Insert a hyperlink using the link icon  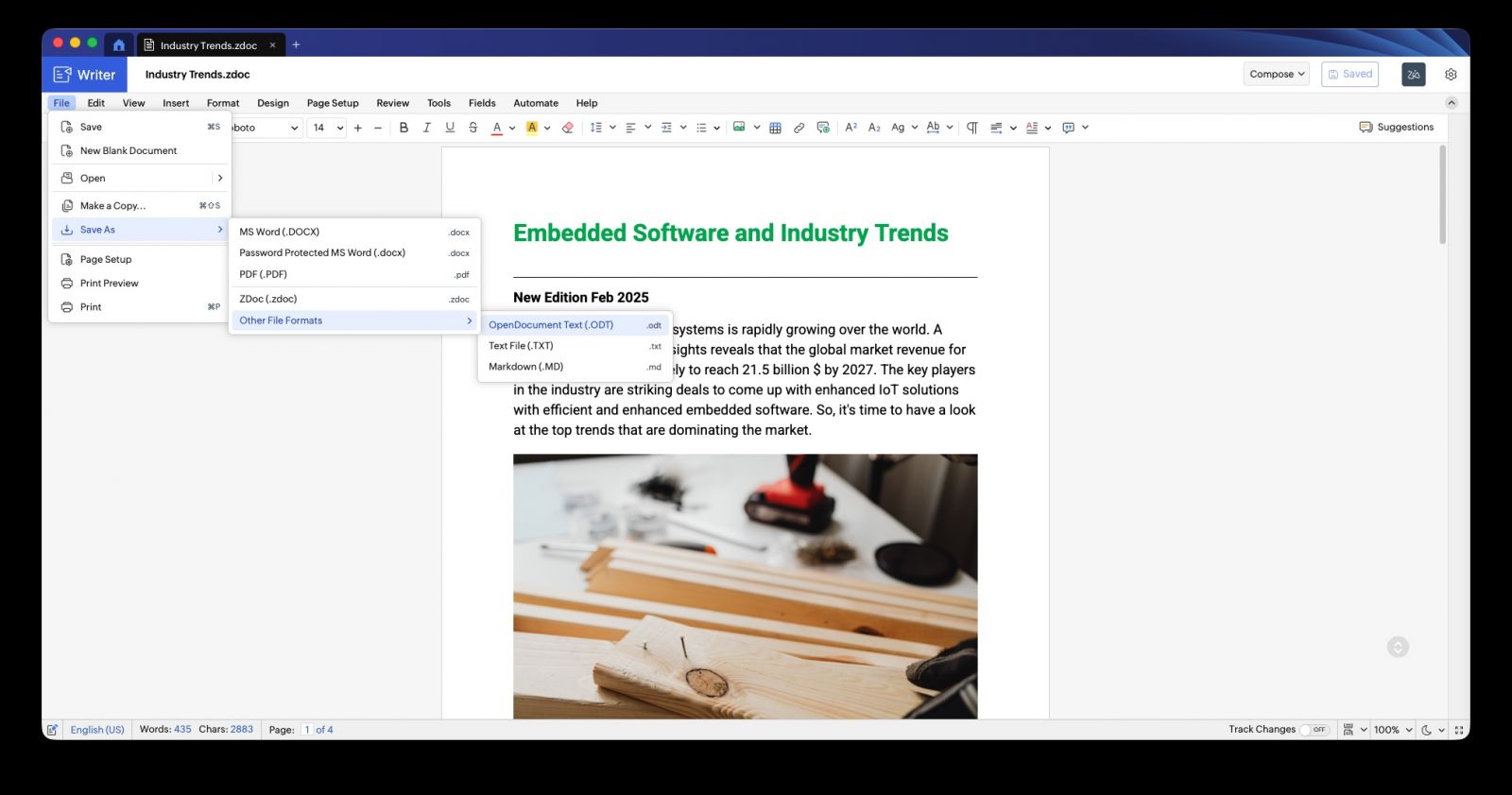[799, 128]
